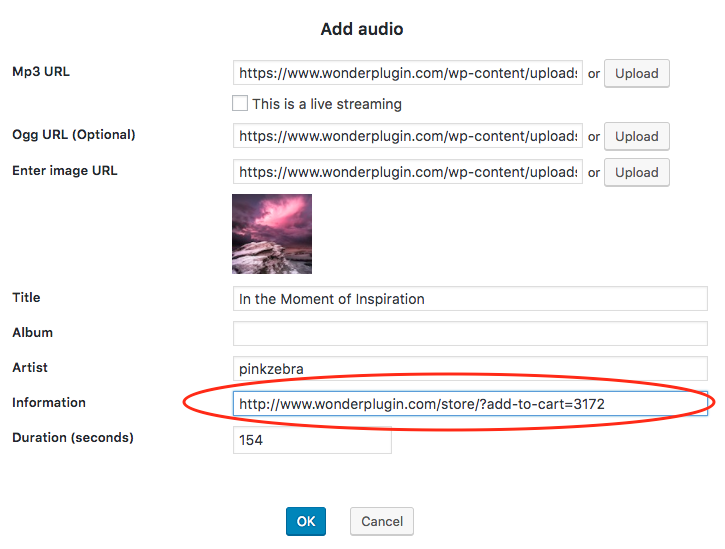
Task: Click the Upload button beside Mp3 URL
Action: tap(636, 73)
